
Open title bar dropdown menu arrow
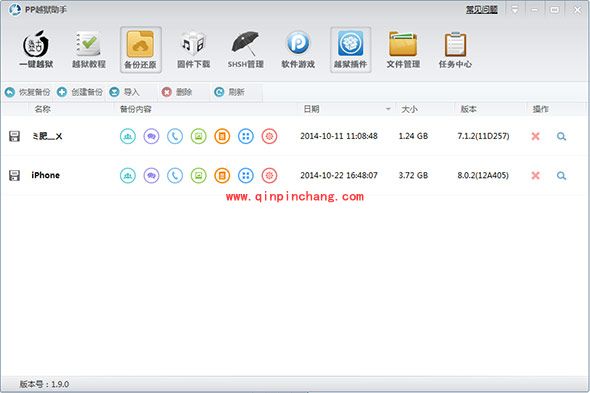pyautogui.click(x=514, y=10)
